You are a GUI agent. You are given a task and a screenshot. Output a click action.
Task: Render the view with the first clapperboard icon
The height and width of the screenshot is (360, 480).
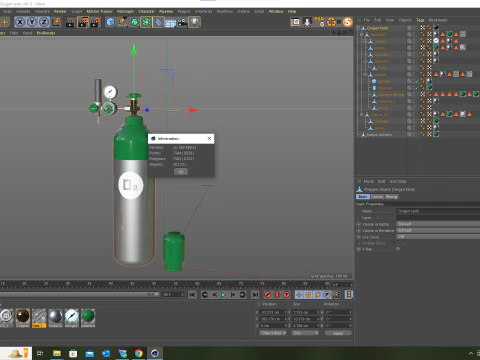71,22
